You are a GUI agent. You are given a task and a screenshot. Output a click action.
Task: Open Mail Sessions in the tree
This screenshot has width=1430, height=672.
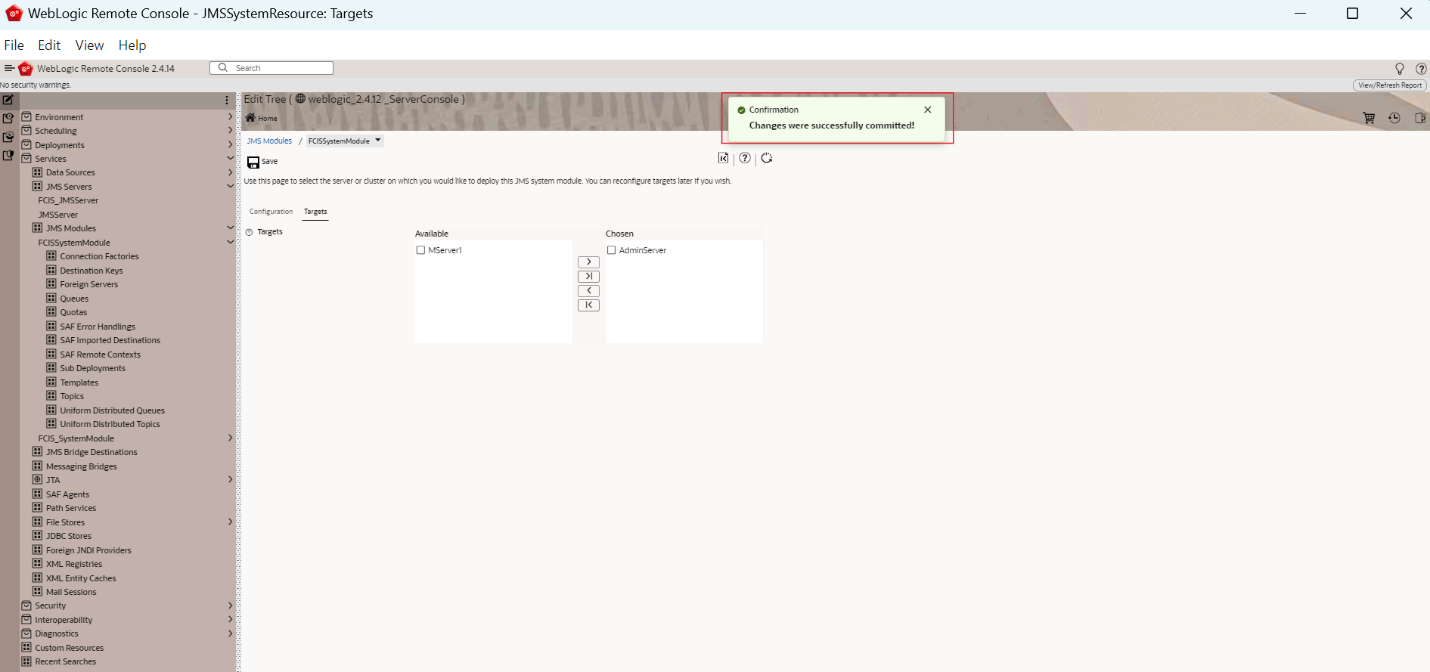(x=71, y=593)
